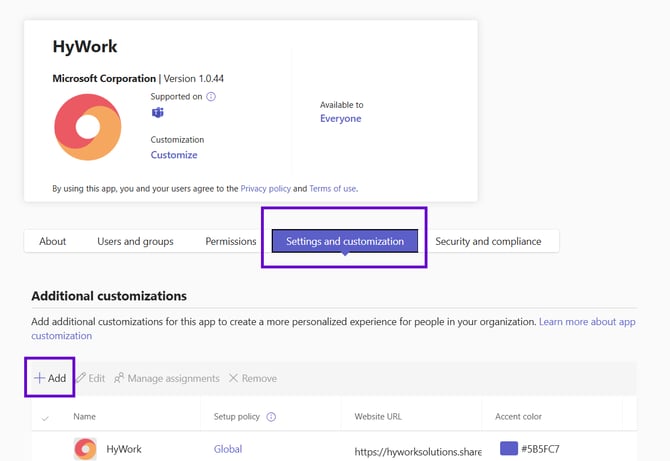Click the large HyWork app logo
The height and width of the screenshot is (461, 670).
(88, 126)
